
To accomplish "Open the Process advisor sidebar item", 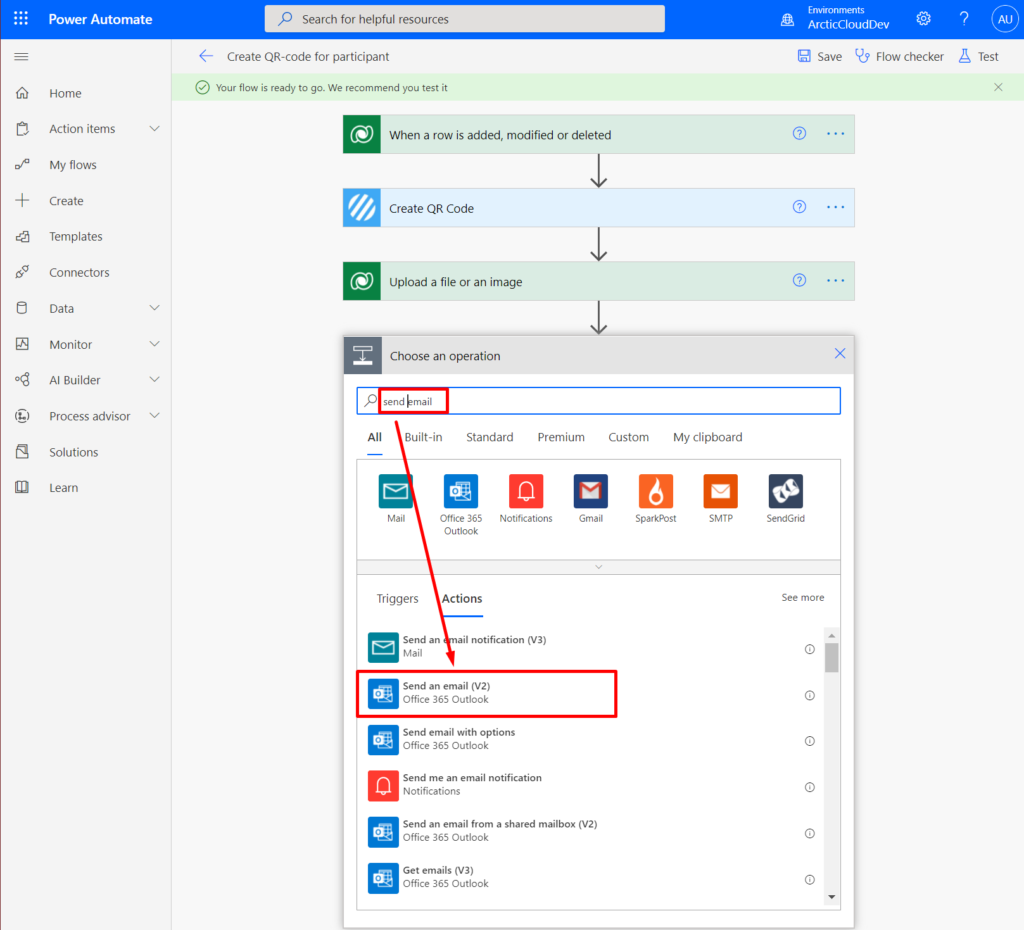I will coord(89,416).
